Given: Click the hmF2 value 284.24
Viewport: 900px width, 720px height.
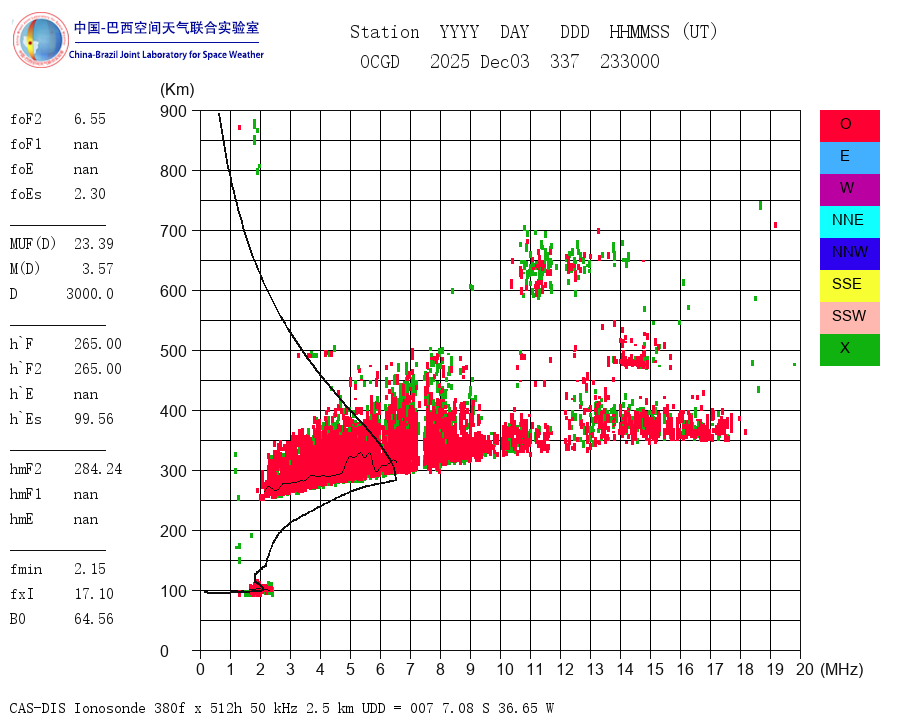Looking at the screenshot, I should click(x=98, y=469).
